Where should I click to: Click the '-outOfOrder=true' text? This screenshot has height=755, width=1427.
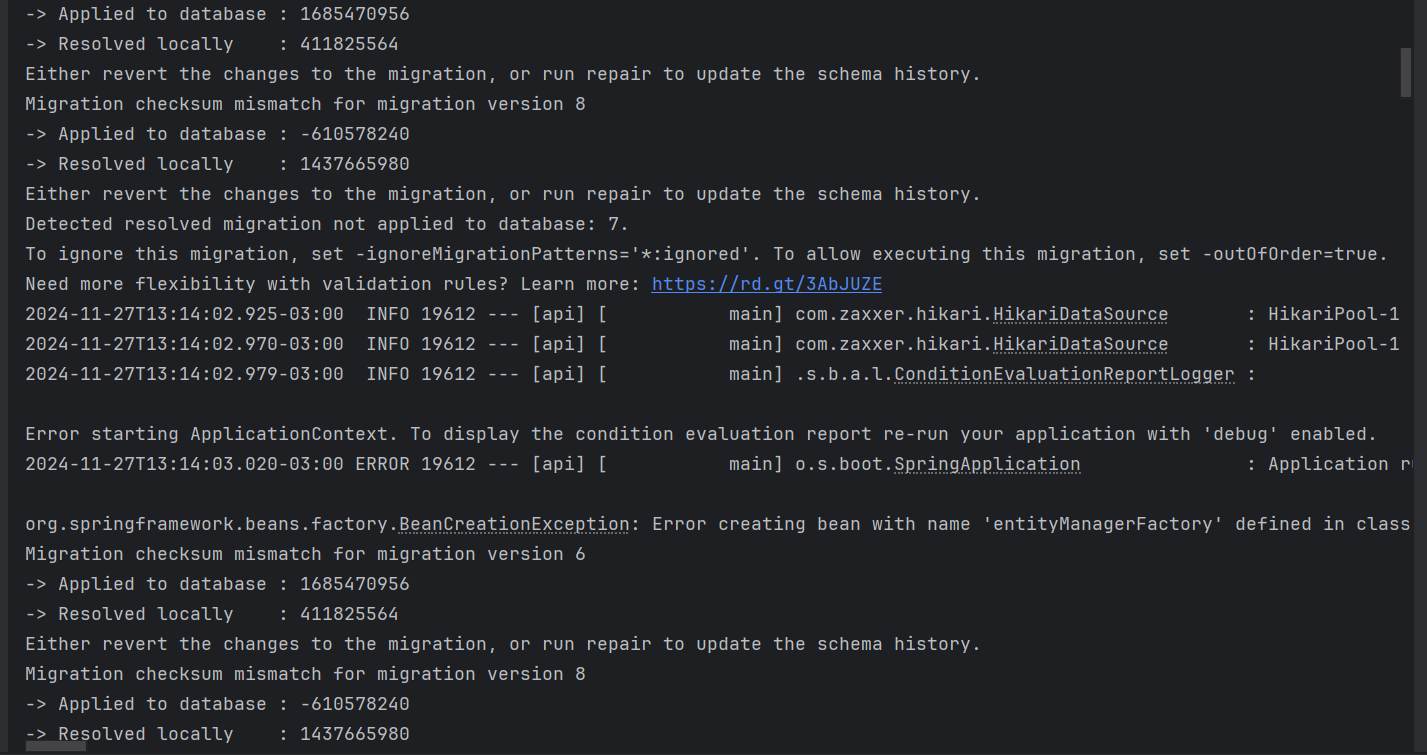pyautogui.click(x=1289, y=254)
